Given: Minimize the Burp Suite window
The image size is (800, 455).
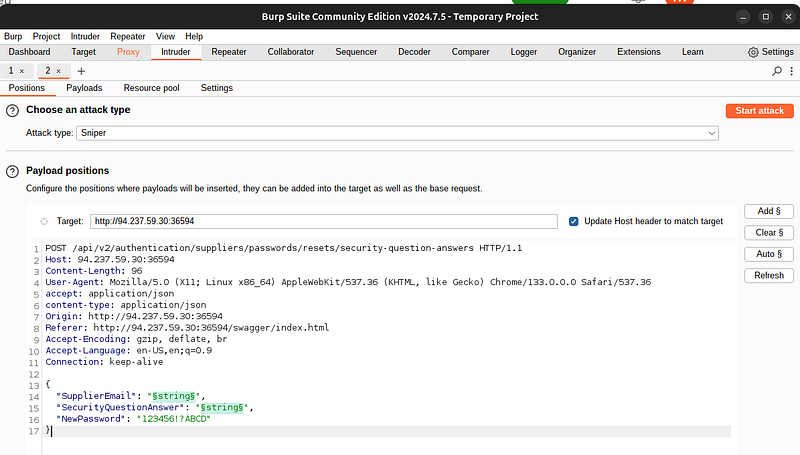Looking at the screenshot, I should click(x=743, y=17).
